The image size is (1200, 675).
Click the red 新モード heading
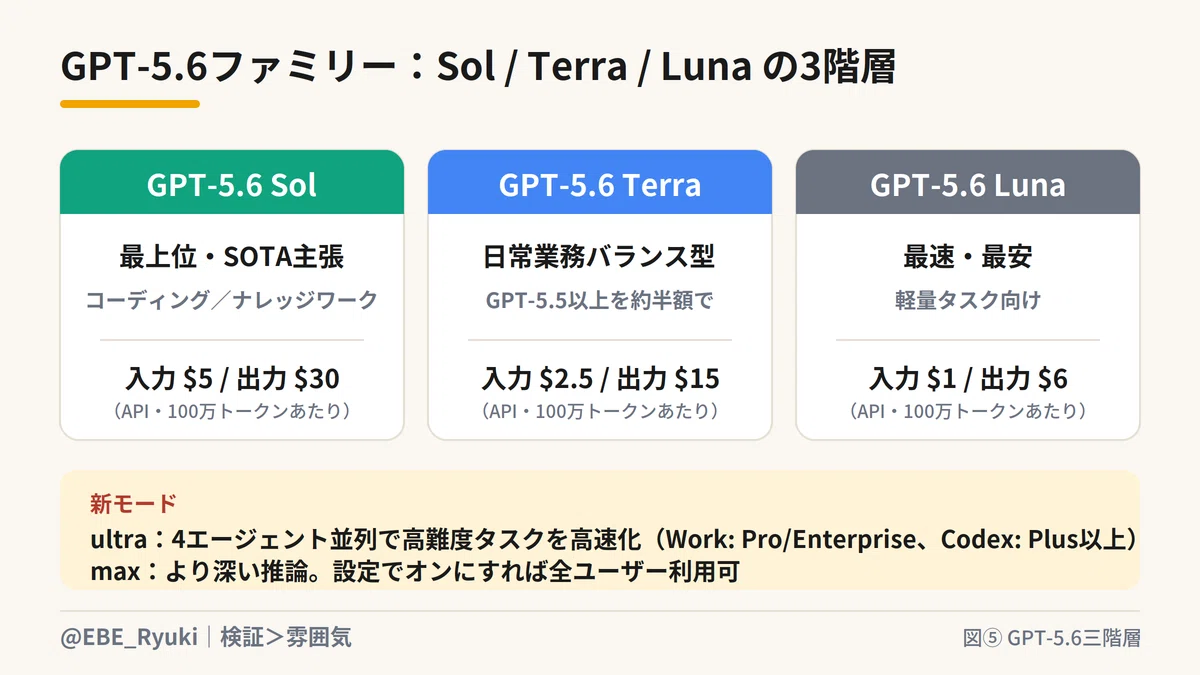tap(133, 502)
